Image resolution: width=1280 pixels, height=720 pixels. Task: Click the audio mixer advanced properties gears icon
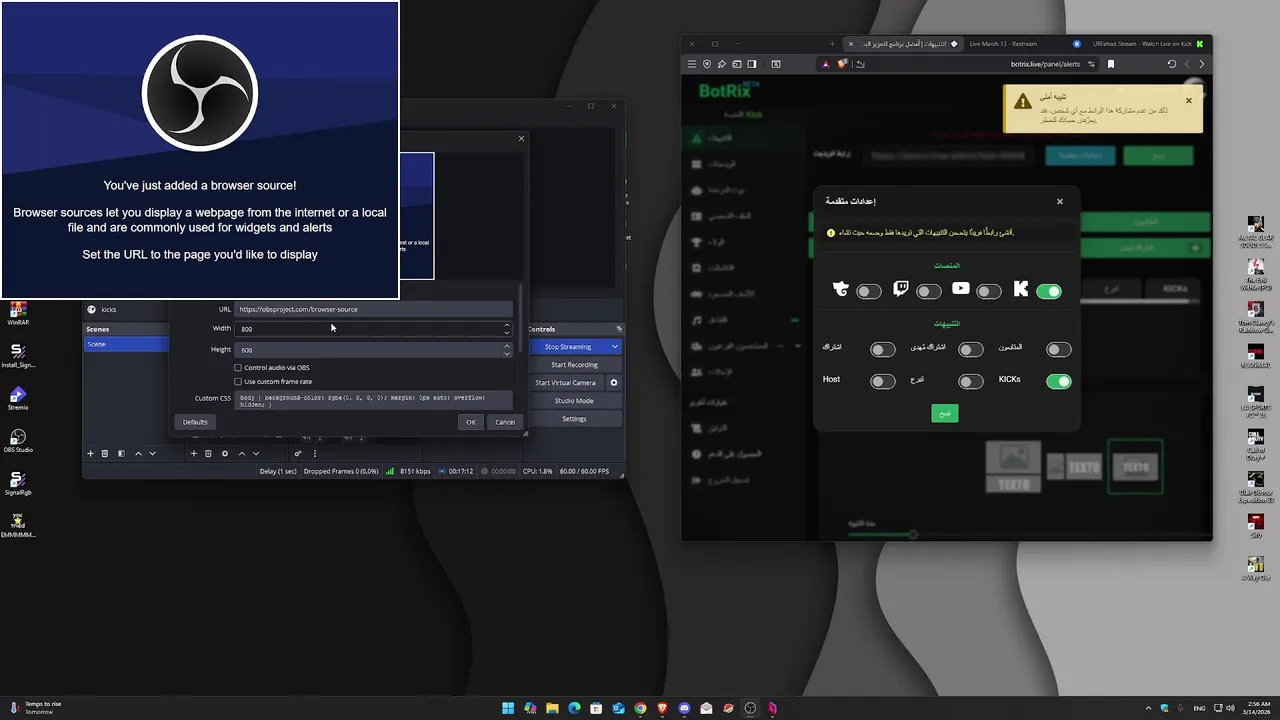point(298,453)
